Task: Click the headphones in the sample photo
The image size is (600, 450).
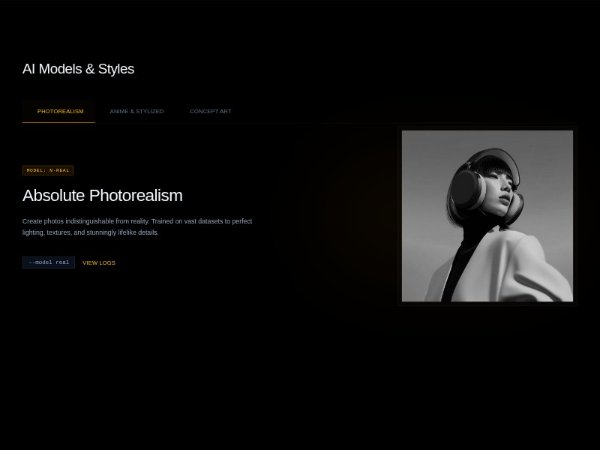Action: 468,190
